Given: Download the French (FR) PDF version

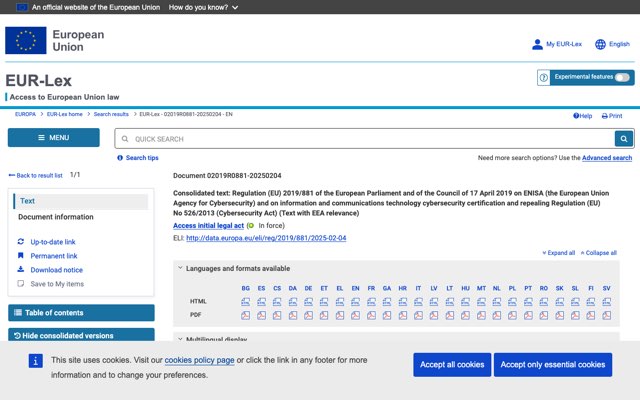Looking at the screenshot, I should pos(371,316).
